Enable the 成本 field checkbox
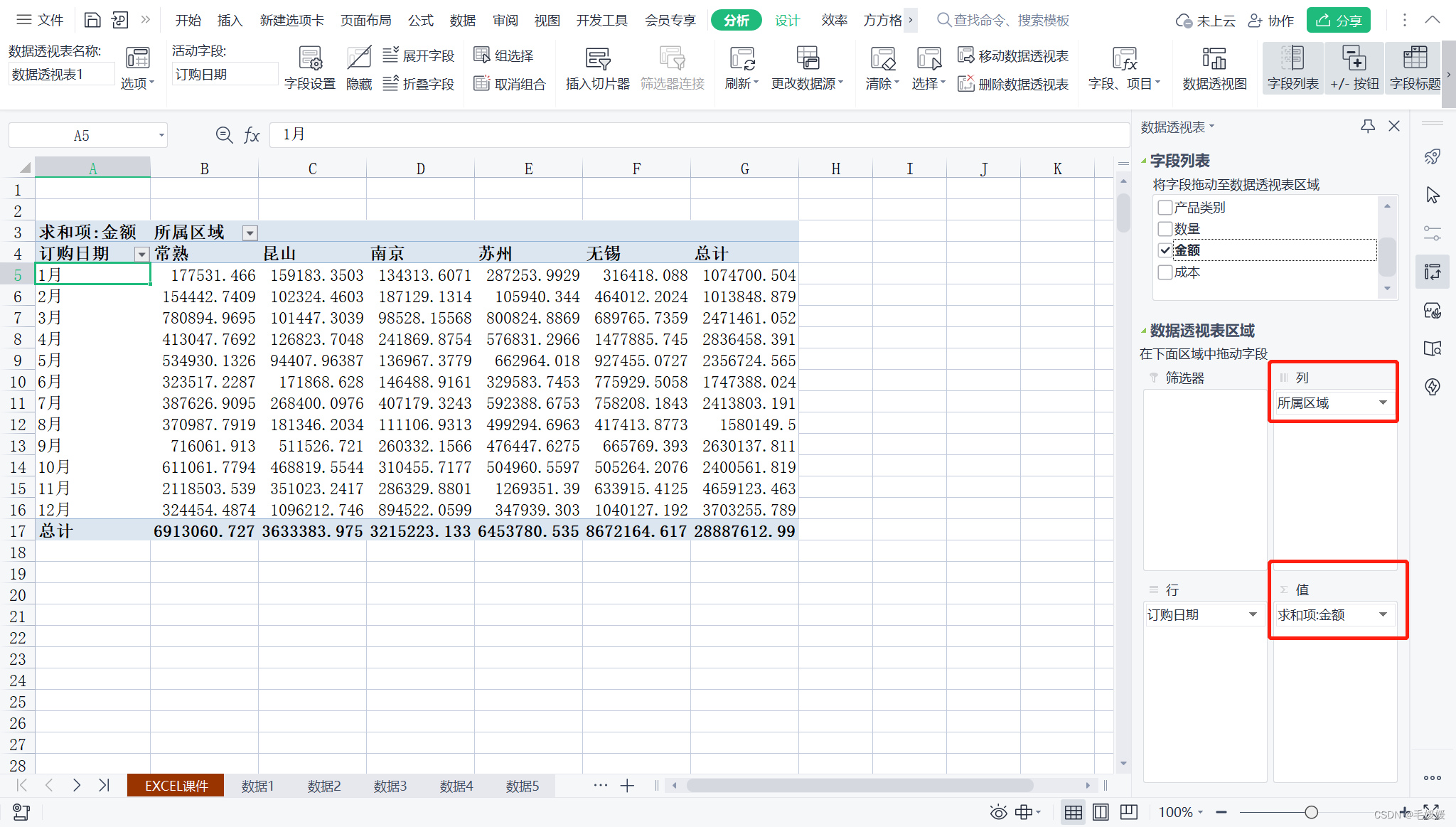The width and height of the screenshot is (1456, 827). [x=1165, y=272]
